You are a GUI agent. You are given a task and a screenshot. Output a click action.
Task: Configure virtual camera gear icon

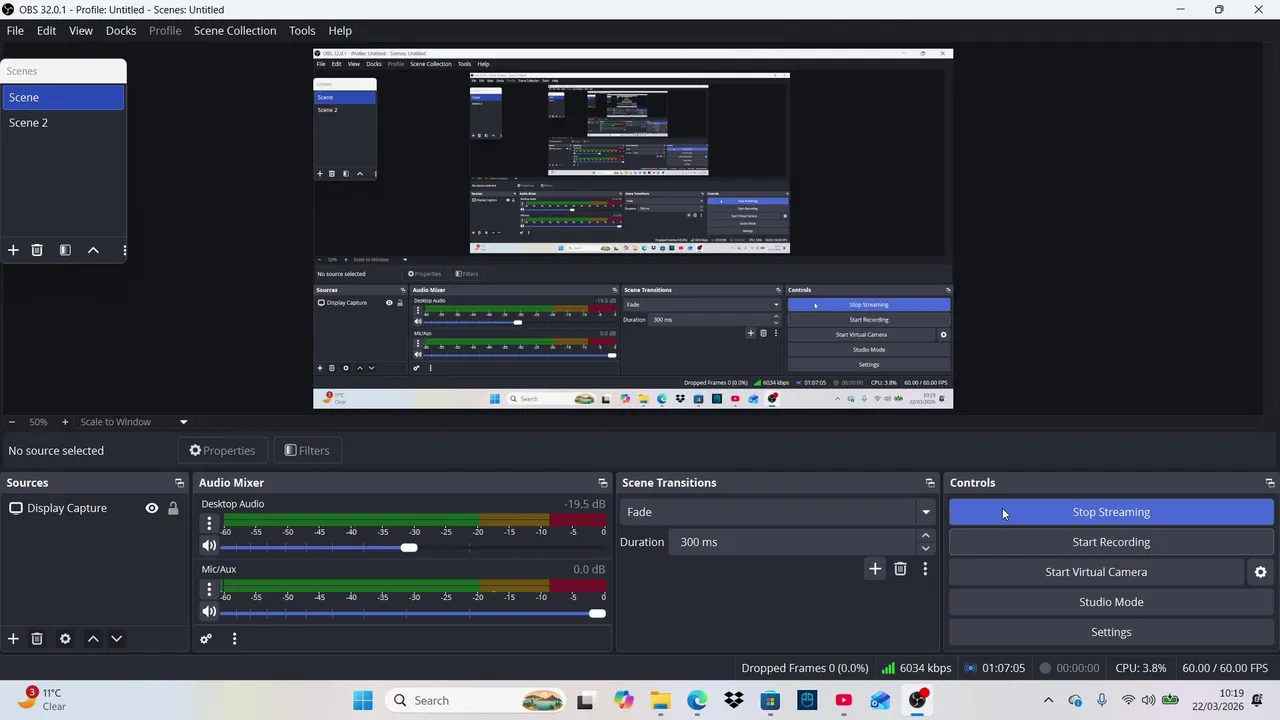pos(1260,572)
